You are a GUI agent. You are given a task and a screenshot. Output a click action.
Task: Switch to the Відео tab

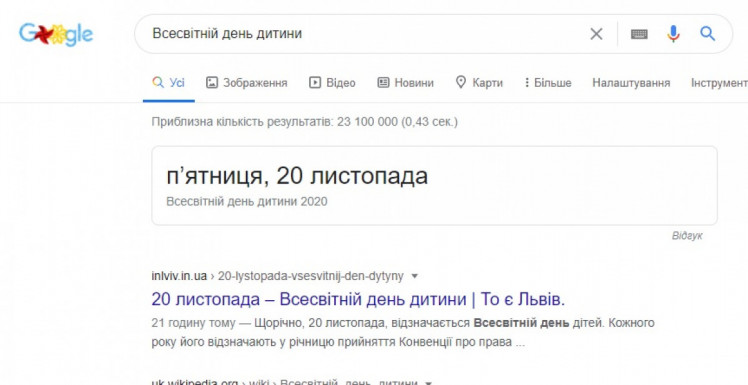click(332, 83)
